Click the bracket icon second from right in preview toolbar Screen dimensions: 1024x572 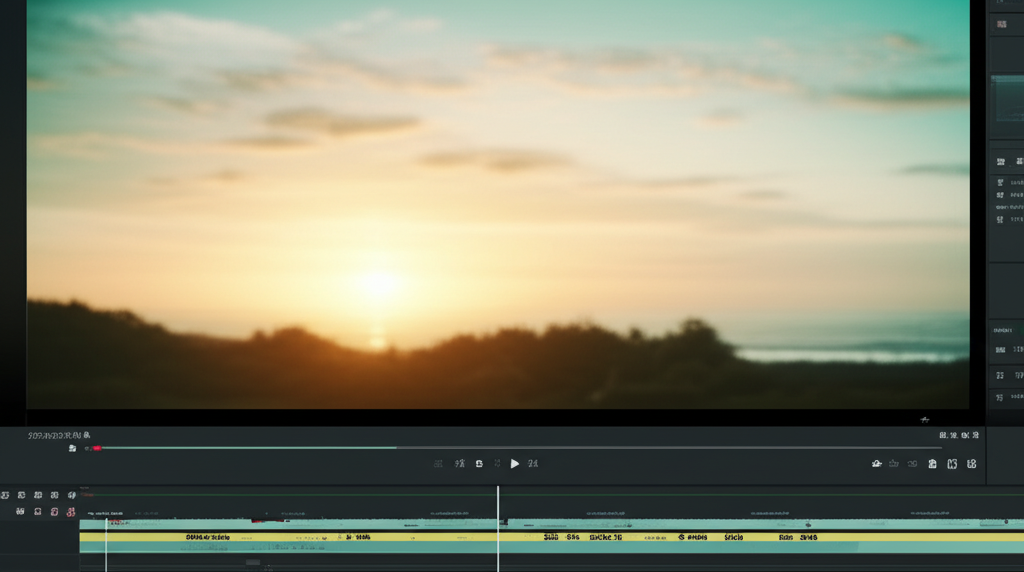[952, 464]
